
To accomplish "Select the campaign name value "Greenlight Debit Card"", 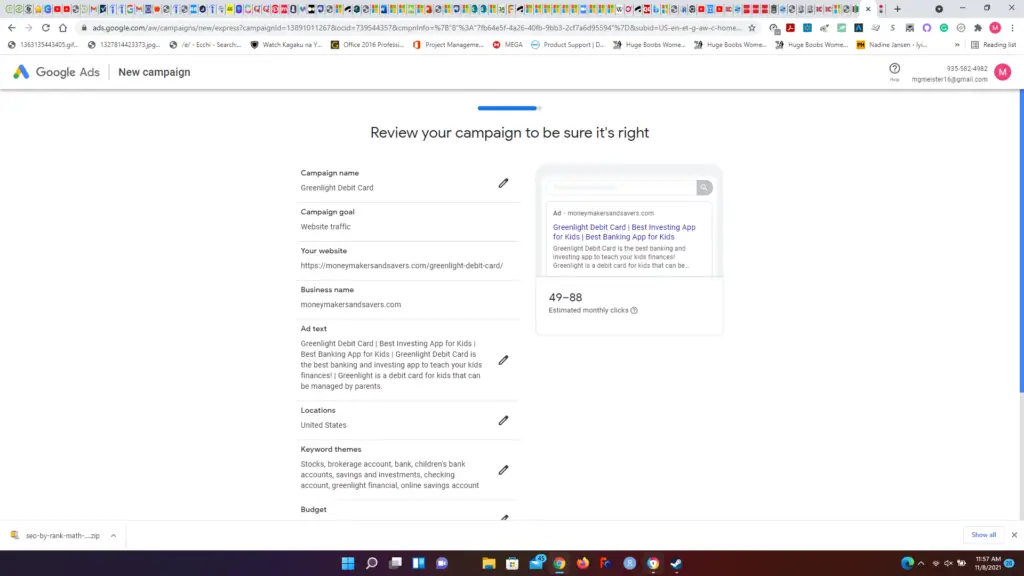I will click(x=337, y=187).
